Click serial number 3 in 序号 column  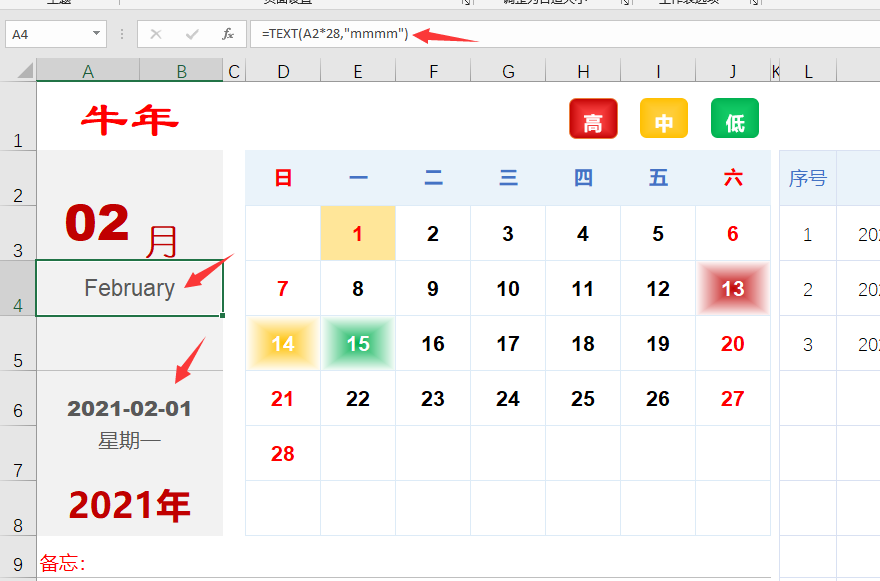pos(808,344)
